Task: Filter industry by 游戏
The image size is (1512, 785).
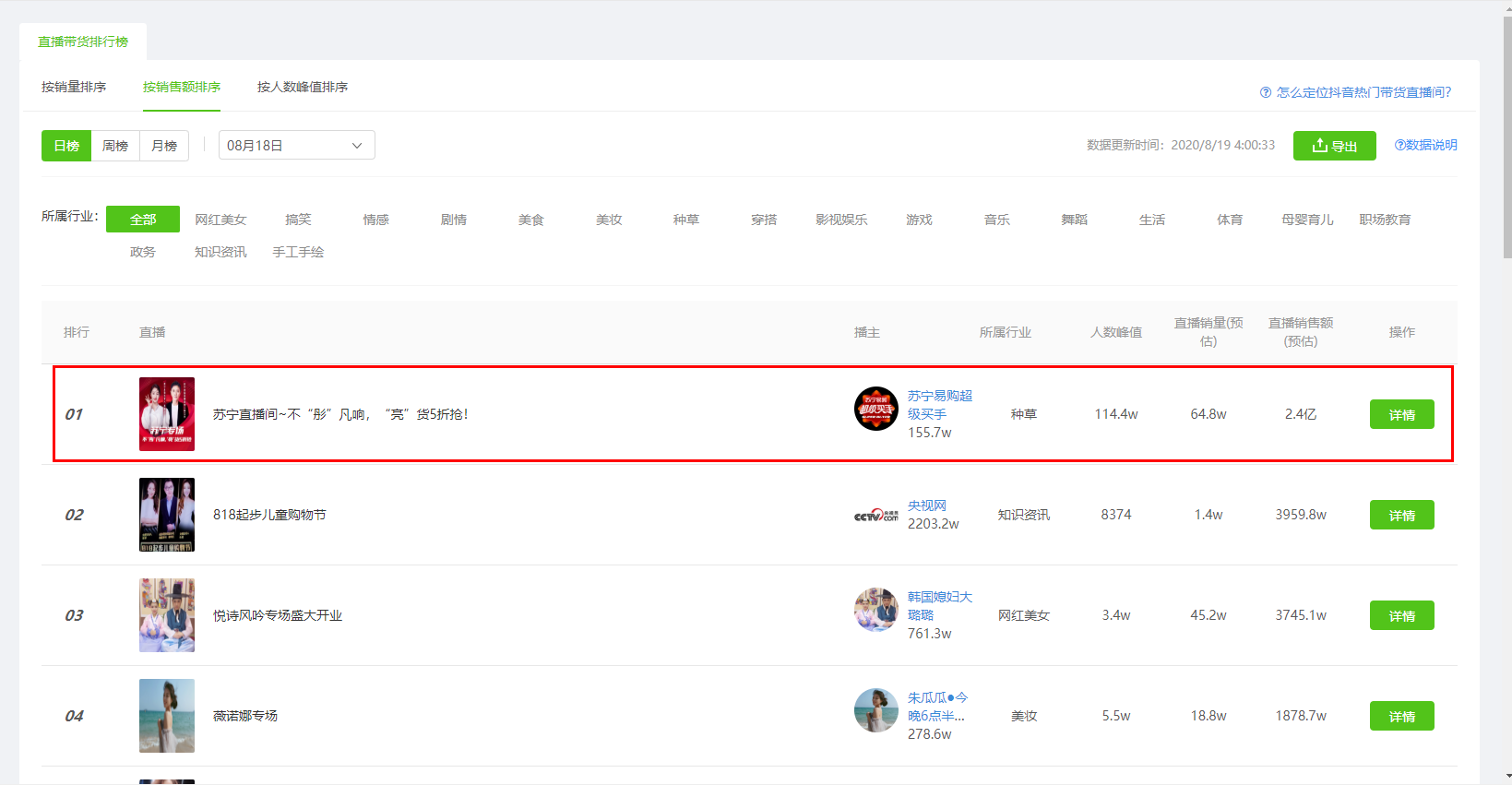Action: [919, 220]
